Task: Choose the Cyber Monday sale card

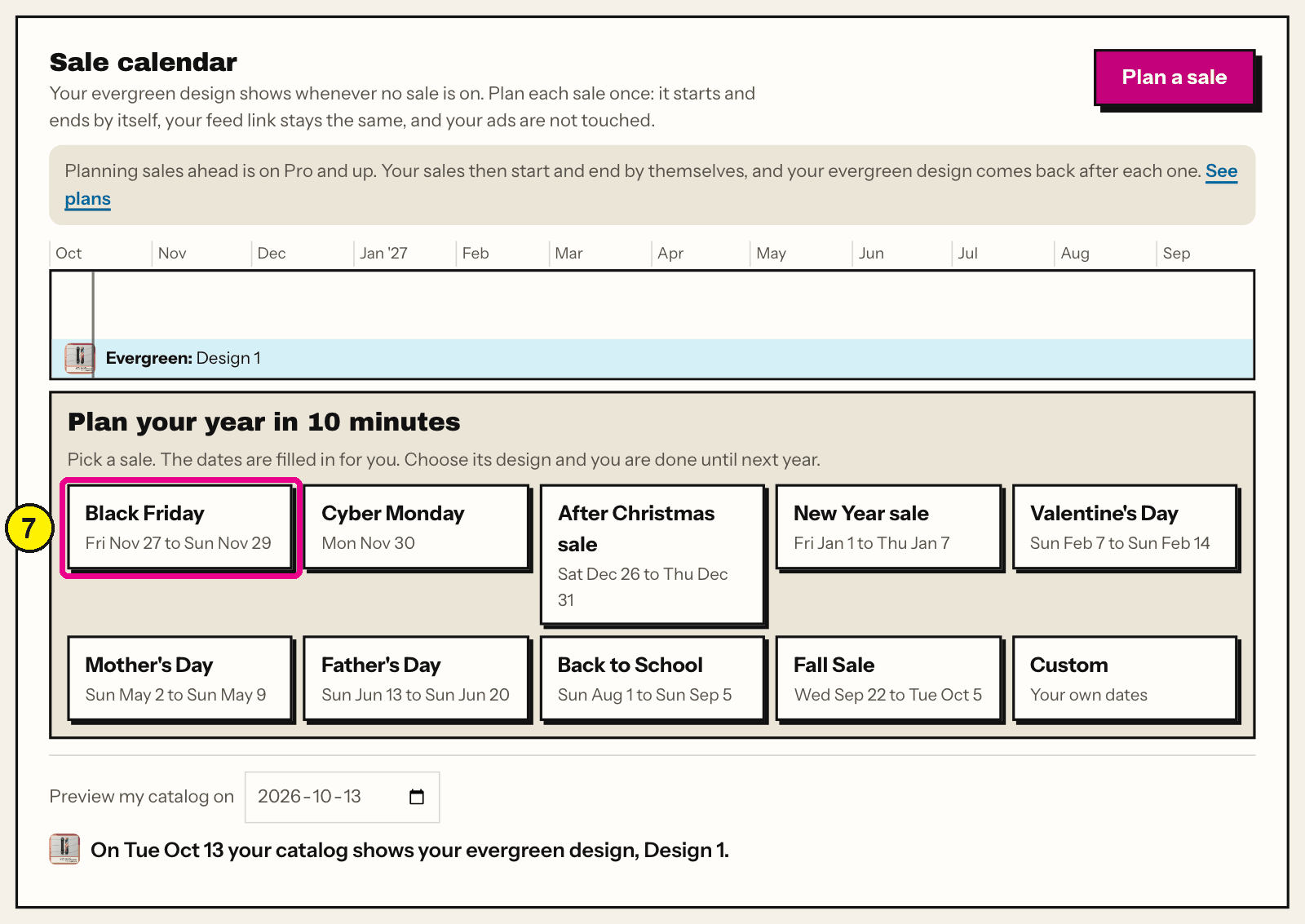Action: [x=416, y=527]
